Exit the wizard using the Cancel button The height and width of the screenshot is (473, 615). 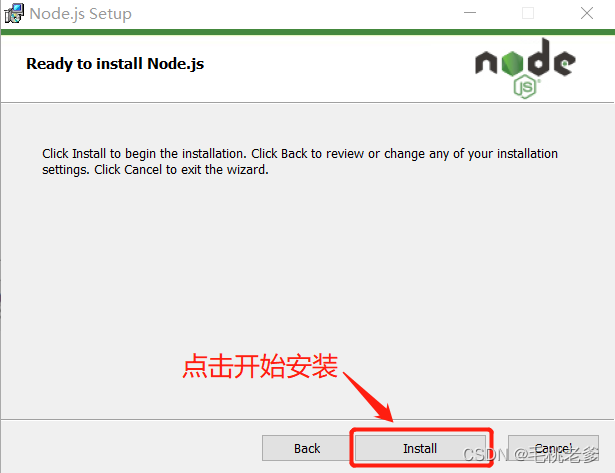click(553, 448)
